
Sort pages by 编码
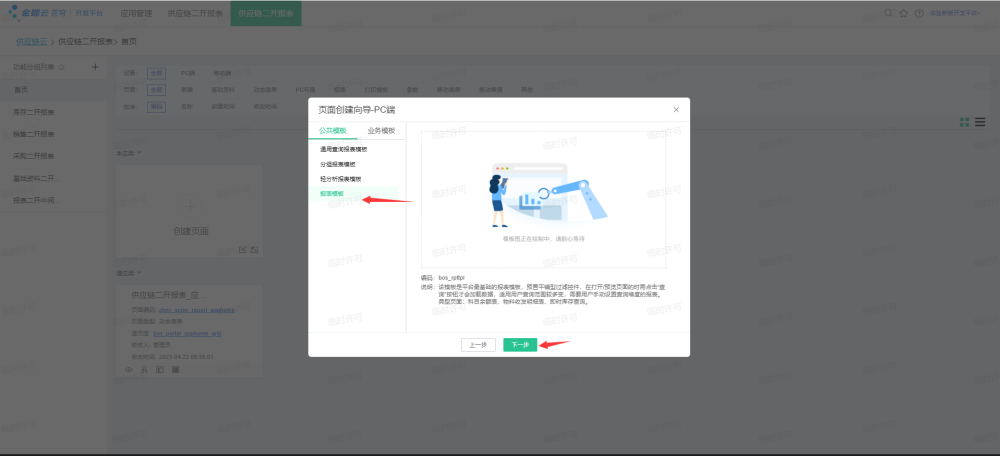[x=156, y=107]
